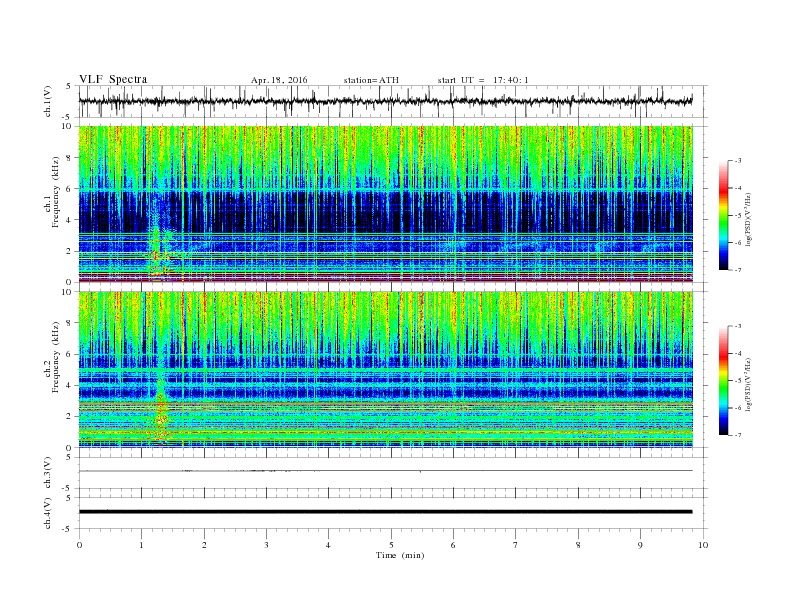Click the "ch.1(V)" waveform axis label
The width and height of the screenshot is (792, 612).
[48, 101]
